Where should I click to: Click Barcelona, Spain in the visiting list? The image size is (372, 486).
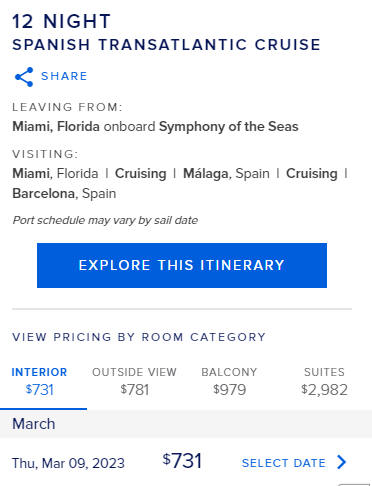coord(64,194)
